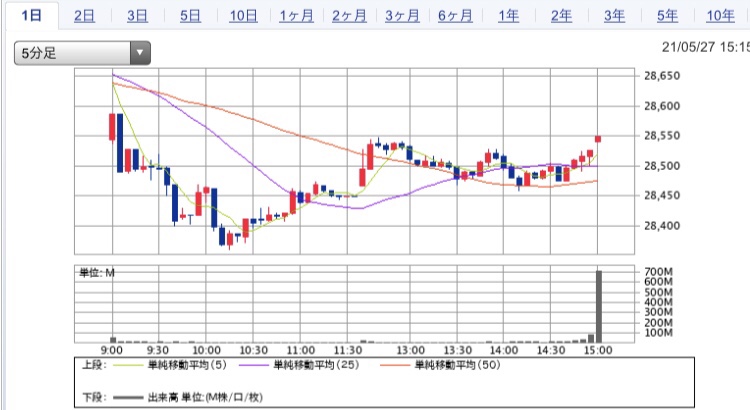Click the 下段: legend row label
The image size is (750, 410).
(x=94, y=397)
